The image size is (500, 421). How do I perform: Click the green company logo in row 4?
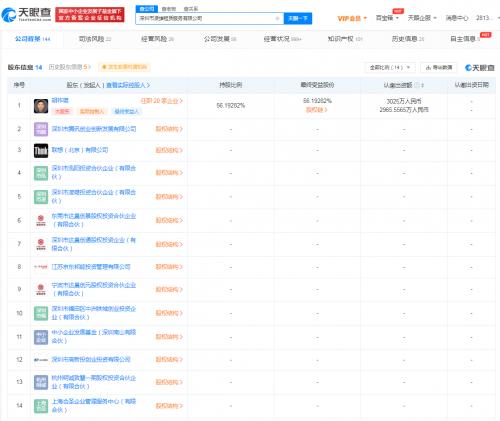41,173
